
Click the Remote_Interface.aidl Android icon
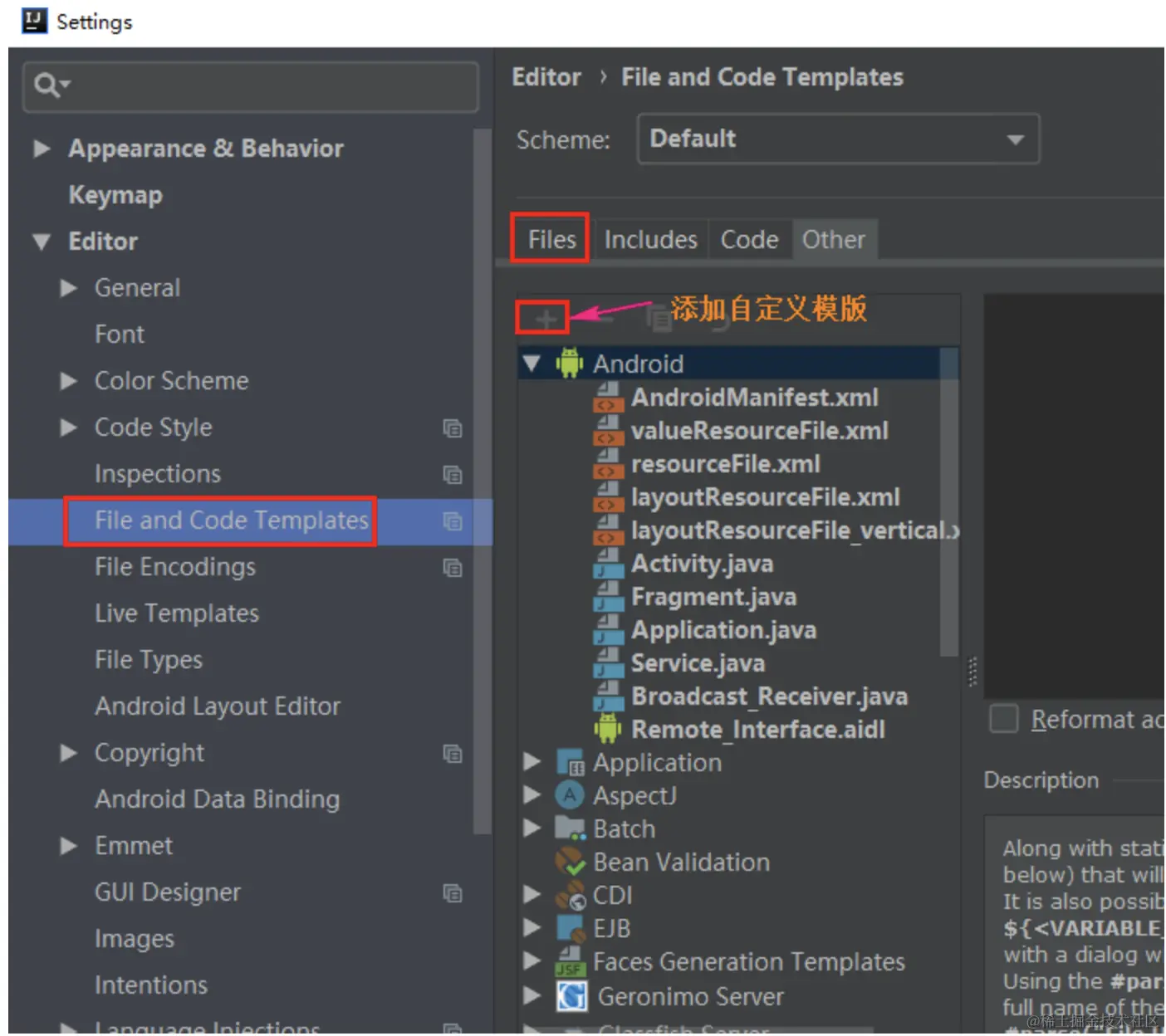(608, 730)
